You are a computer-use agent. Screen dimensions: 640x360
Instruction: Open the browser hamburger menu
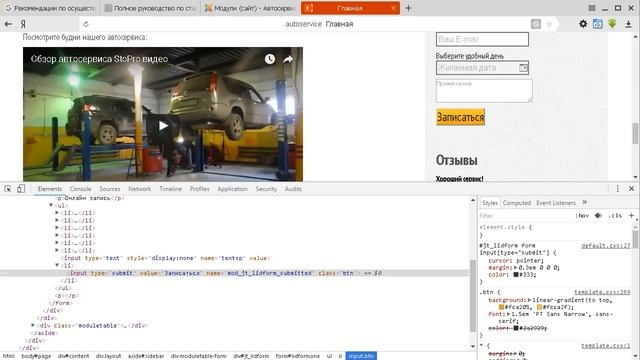tap(592, 8)
